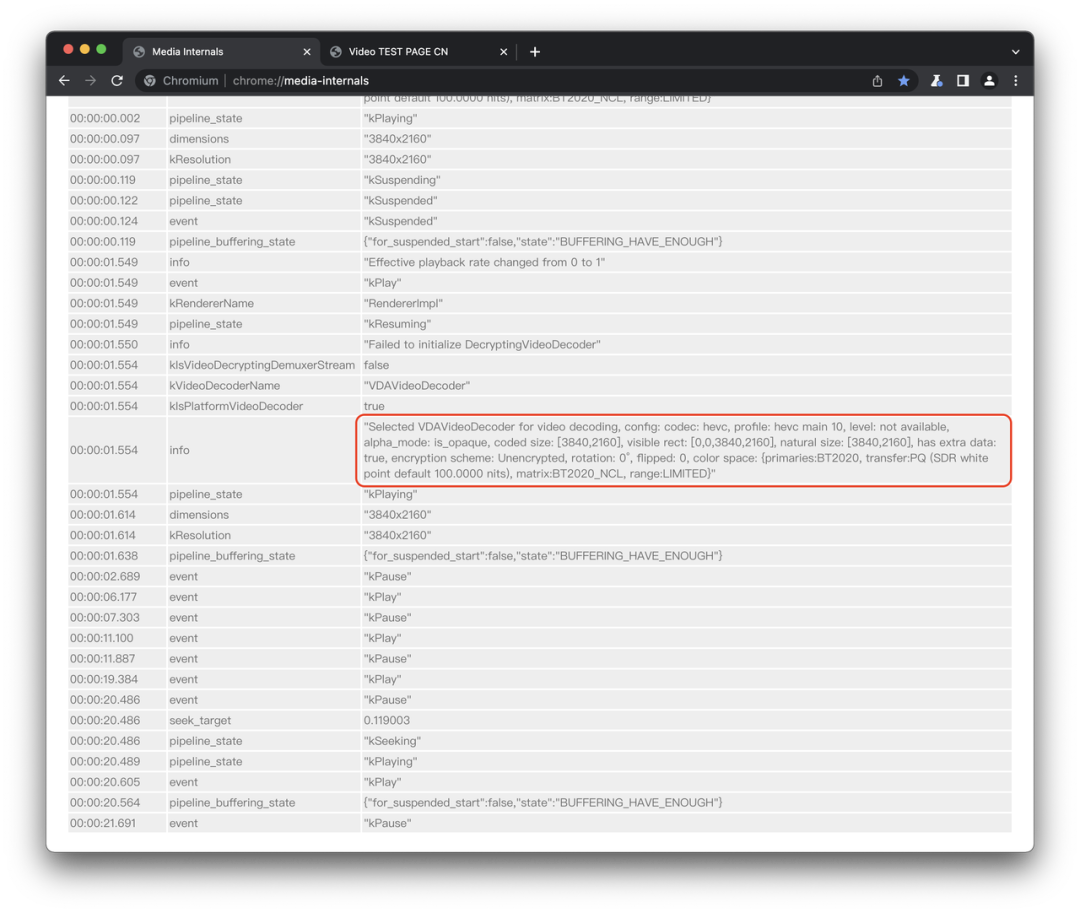Viewport: 1080px width, 913px height.
Task: Click the timestamp 00:00:01.550
Action: coord(103,344)
